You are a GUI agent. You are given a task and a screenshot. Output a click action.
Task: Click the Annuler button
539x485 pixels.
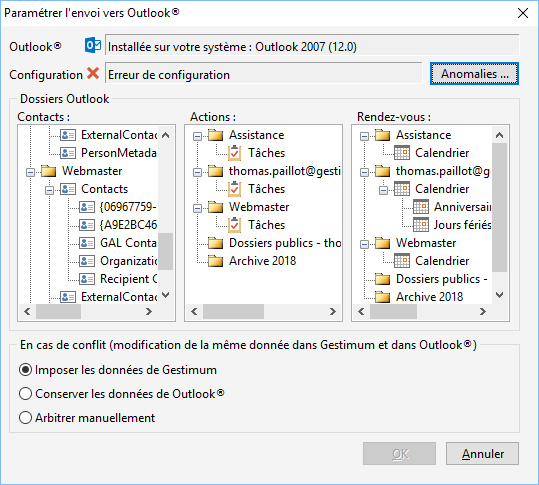[x=482, y=454]
